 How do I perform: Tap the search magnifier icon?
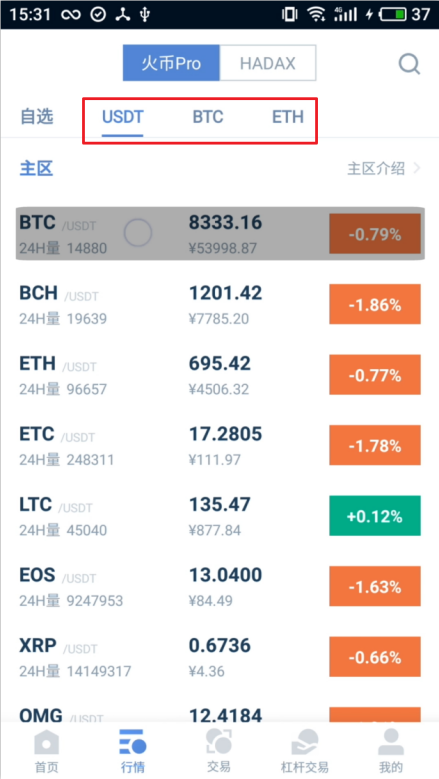410,64
